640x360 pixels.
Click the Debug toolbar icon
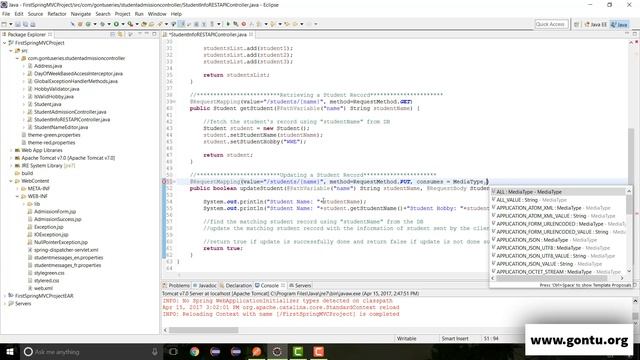click(102, 24)
